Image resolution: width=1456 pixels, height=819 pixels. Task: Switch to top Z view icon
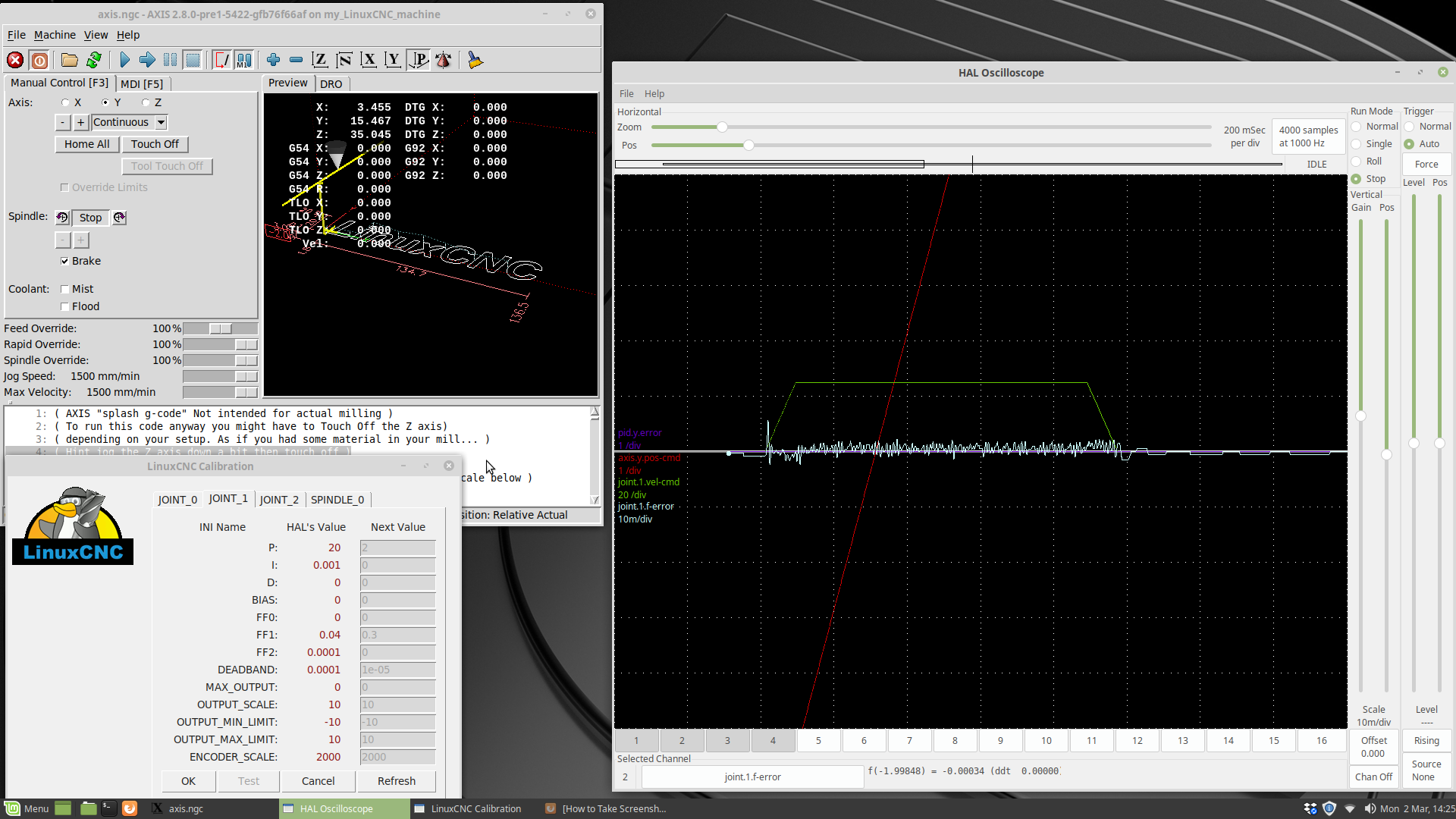point(320,60)
